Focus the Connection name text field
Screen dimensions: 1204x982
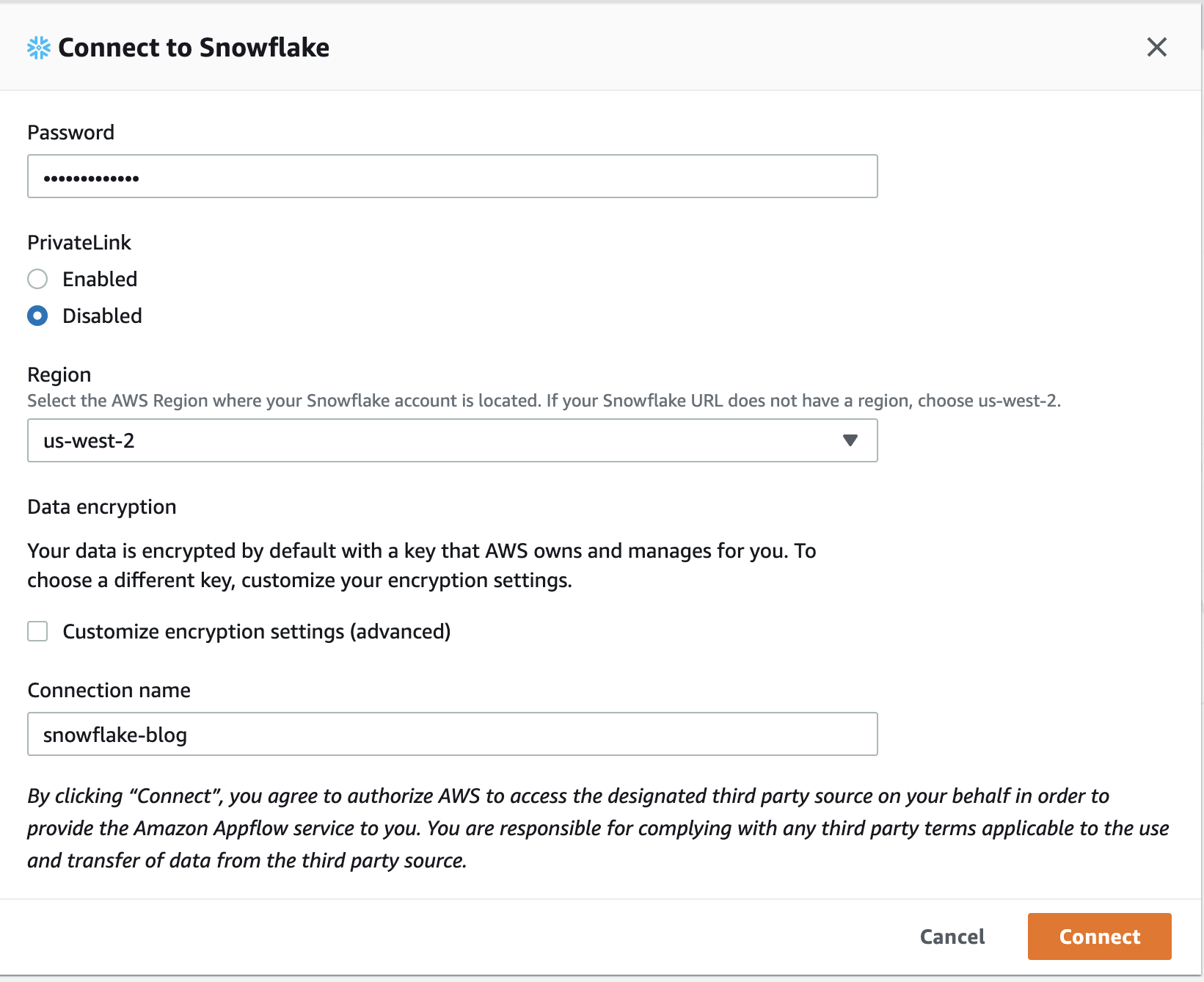452,734
